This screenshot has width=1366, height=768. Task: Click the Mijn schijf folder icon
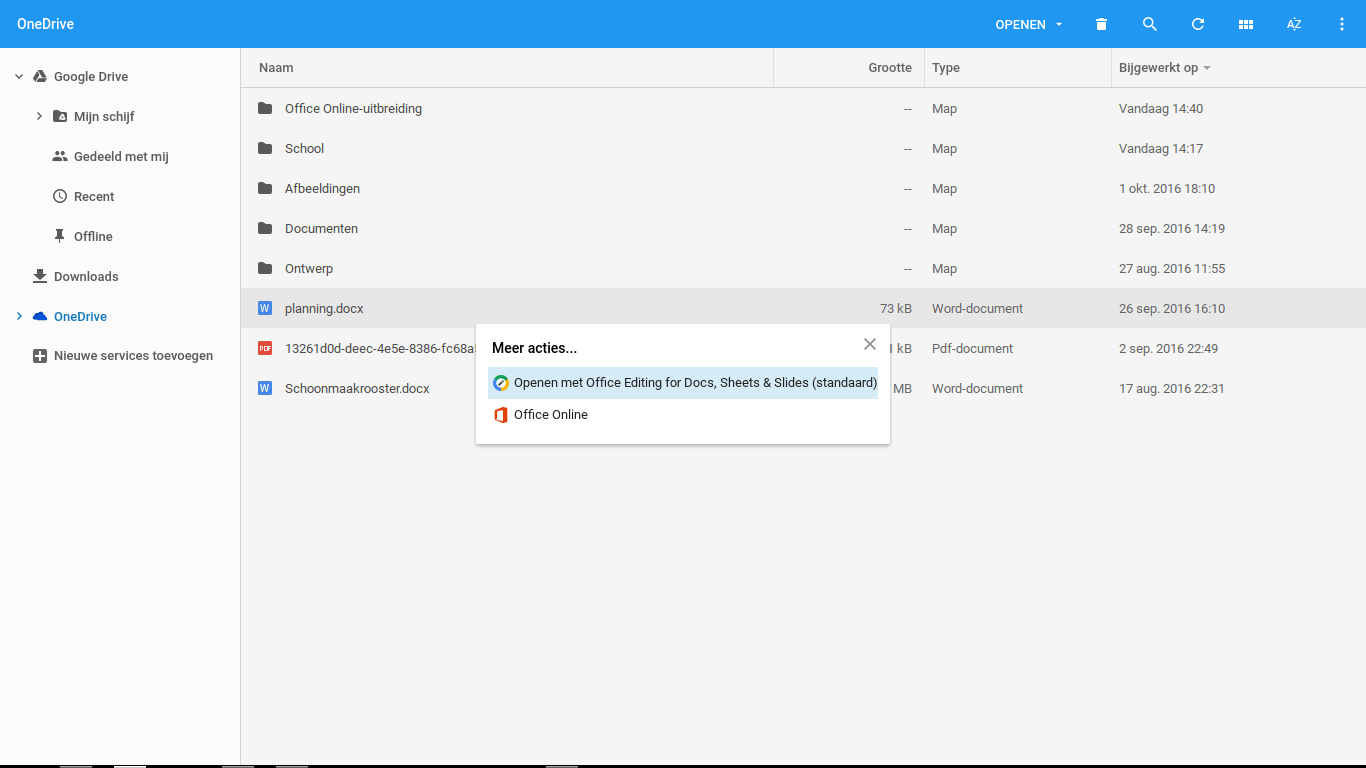(60, 116)
